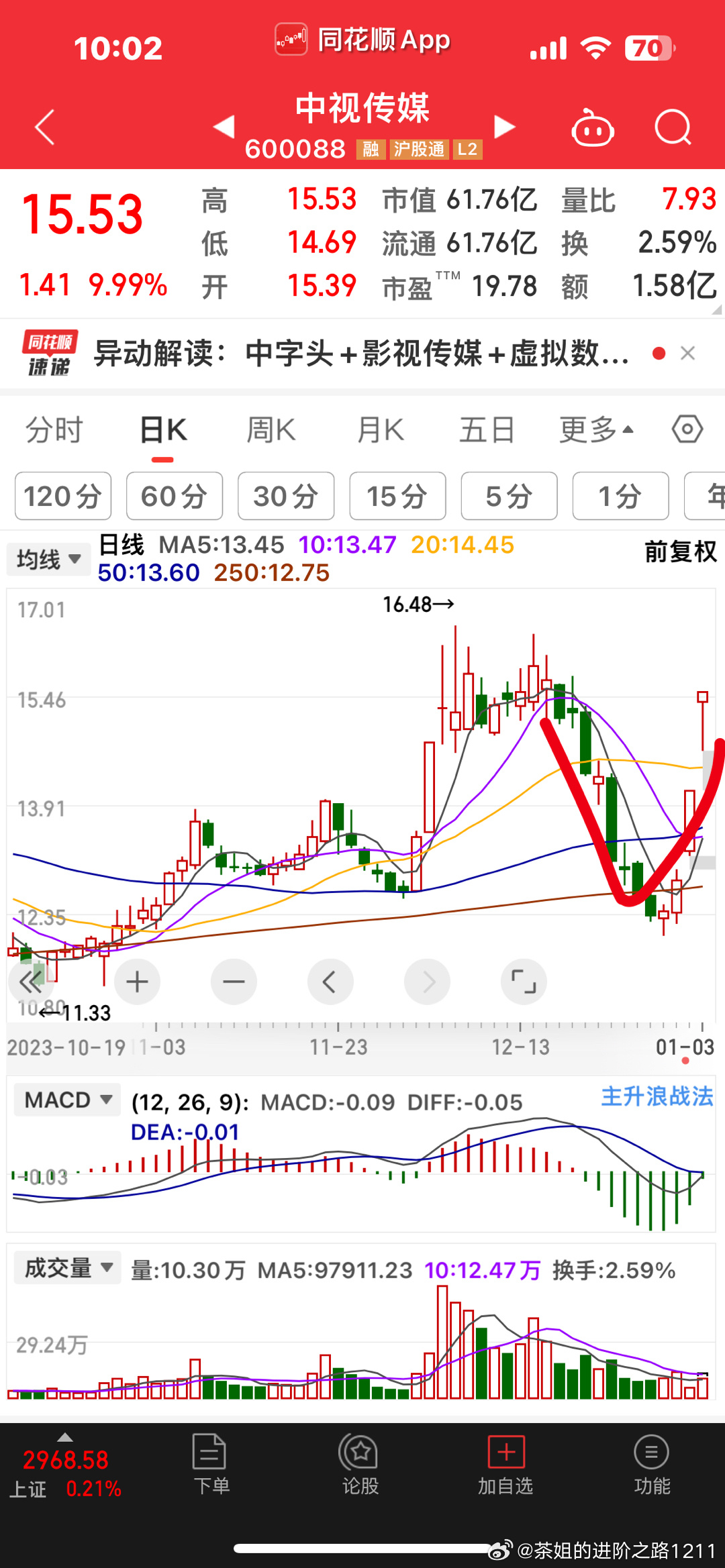Screen dimensions: 725x1568
Task: Tap stock name 中视传媒
Action: click(x=362, y=109)
